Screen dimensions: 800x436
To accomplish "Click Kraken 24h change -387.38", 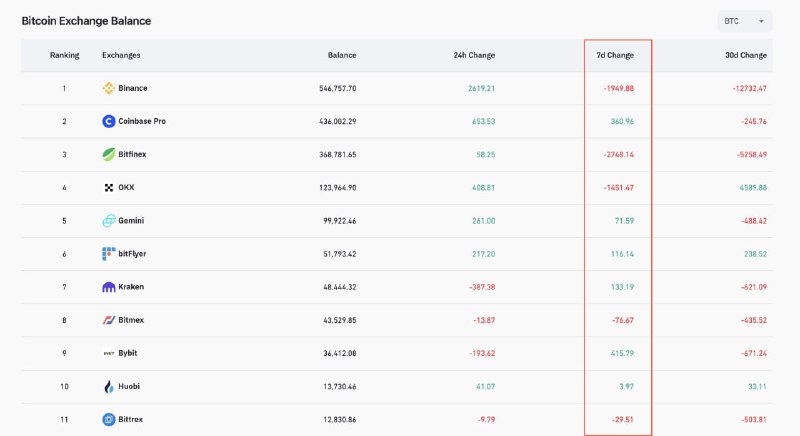I will point(482,287).
